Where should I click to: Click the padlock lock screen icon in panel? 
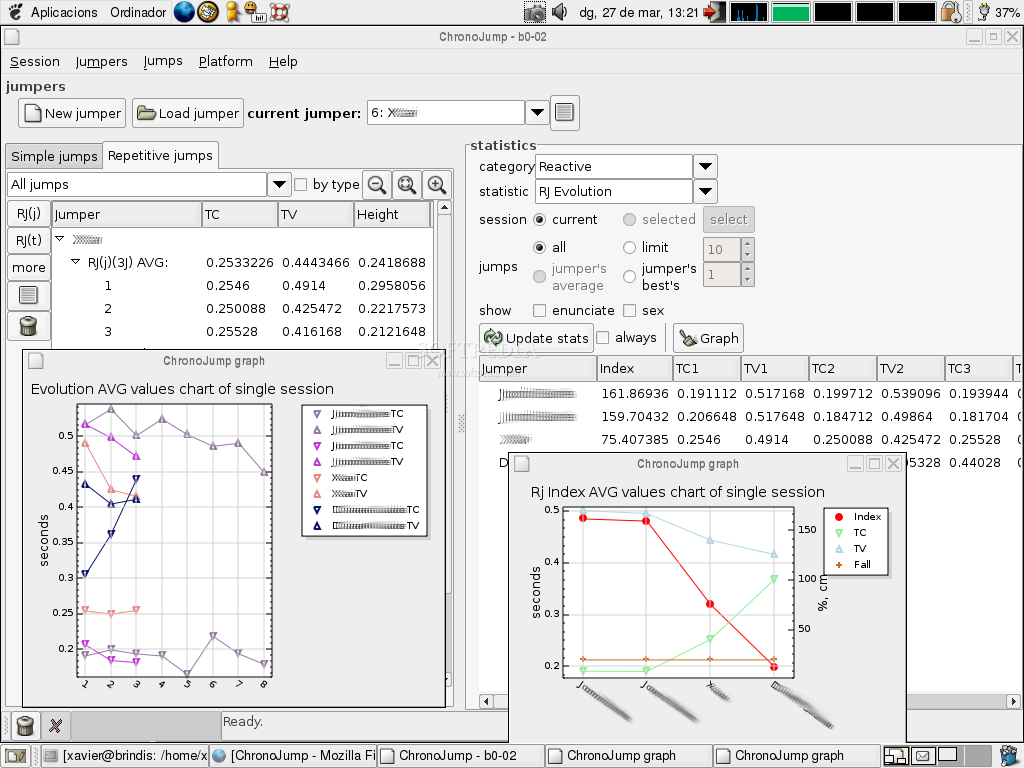(x=951, y=12)
